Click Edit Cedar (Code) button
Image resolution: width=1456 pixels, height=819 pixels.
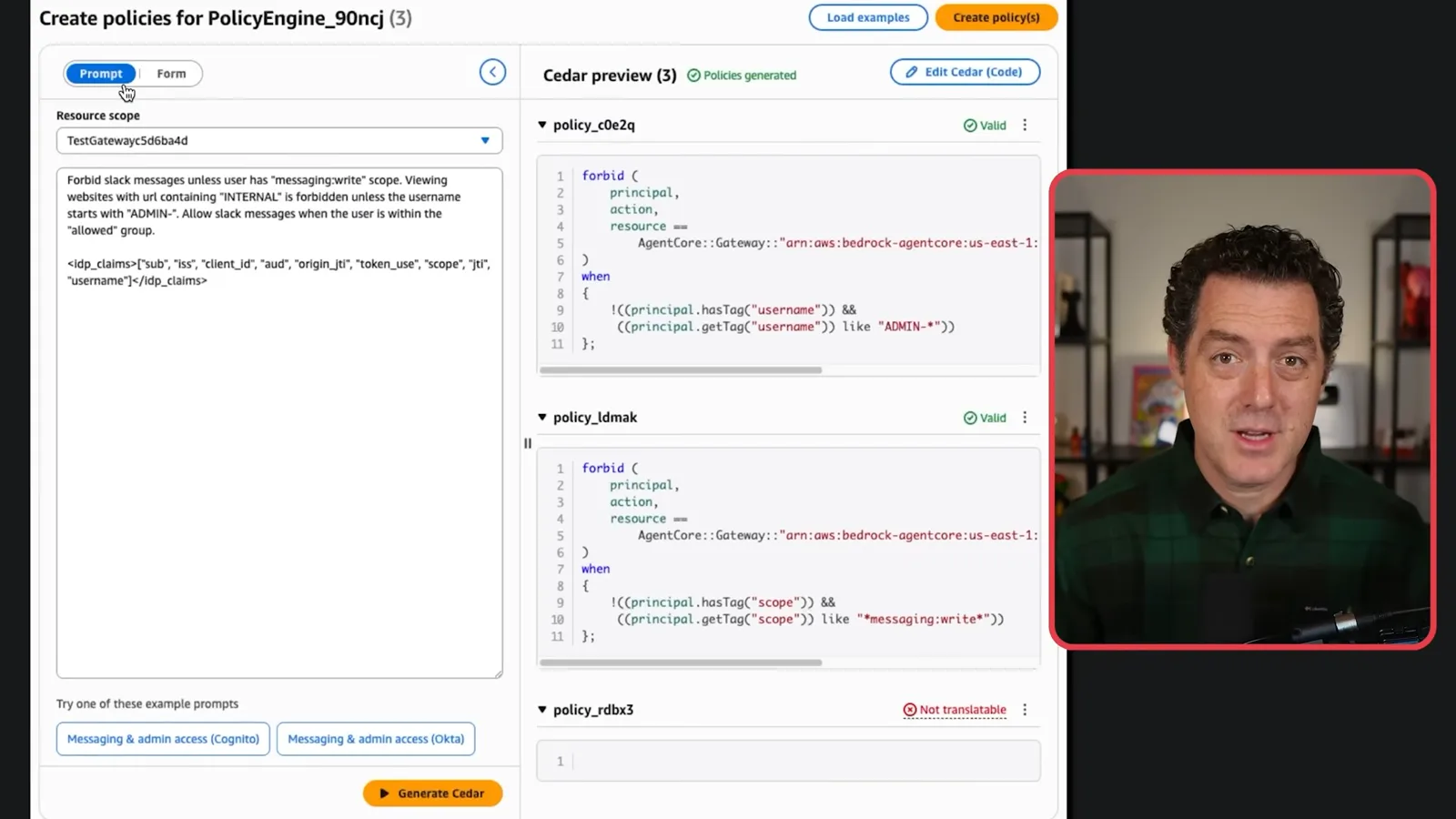[x=965, y=72]
